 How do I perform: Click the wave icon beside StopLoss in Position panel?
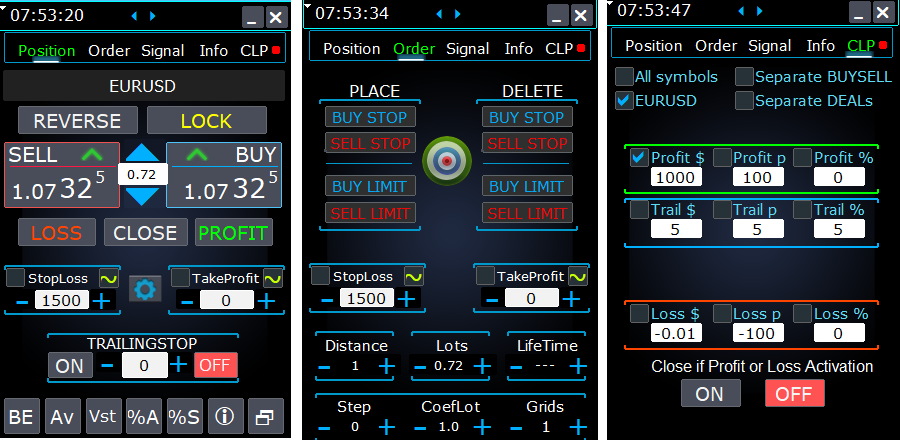(108, 279)
